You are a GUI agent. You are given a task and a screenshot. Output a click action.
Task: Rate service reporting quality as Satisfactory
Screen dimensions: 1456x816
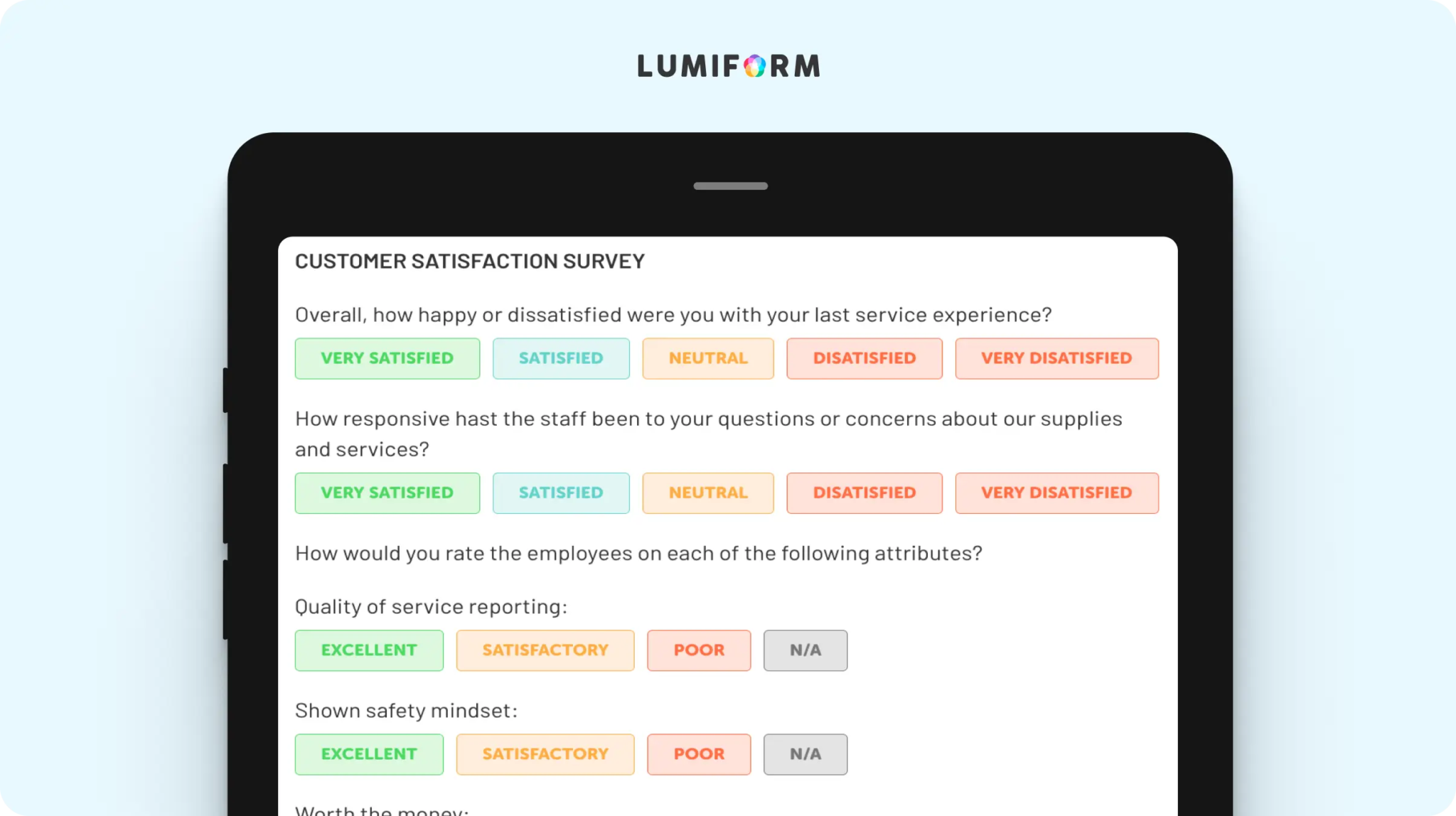[545, 650]
